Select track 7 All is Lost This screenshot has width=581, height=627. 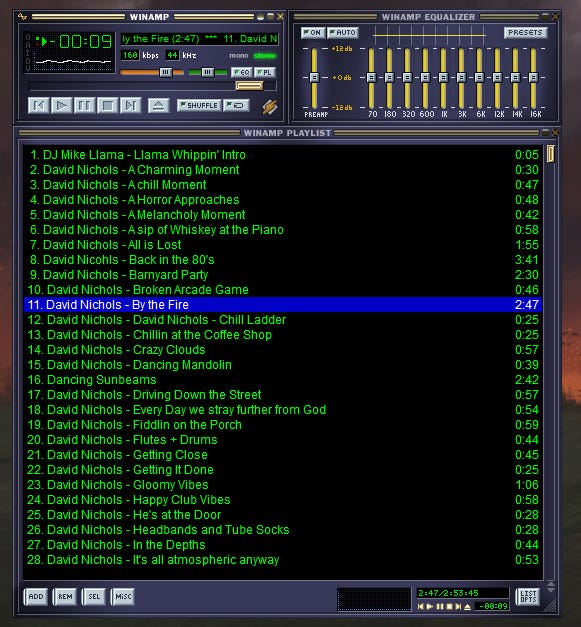(x=283, y=245)
